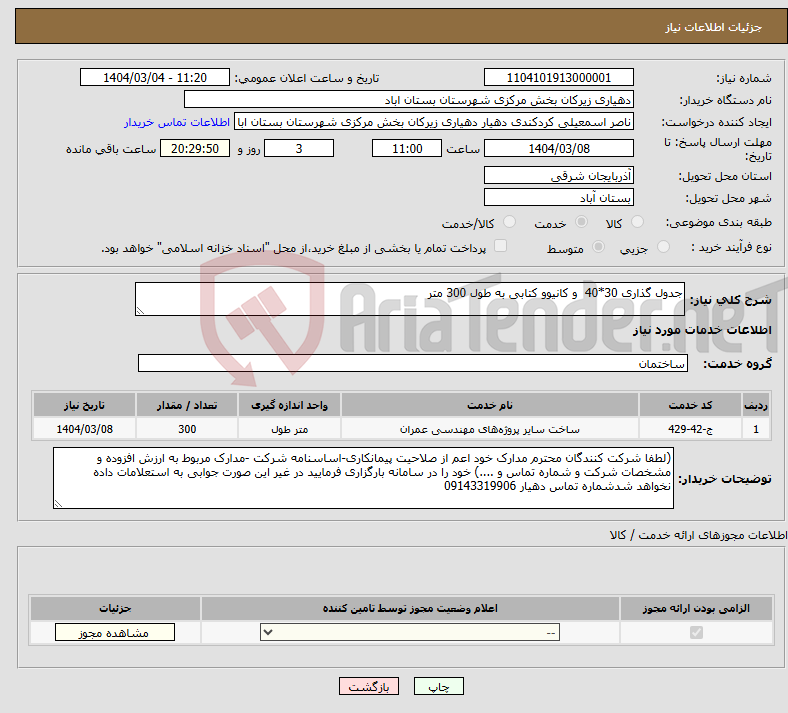Viewport: 788px width, 713px height.
Task: Click the remaining time field 20:29:50
Action: pyautogui.click(x=195, y=148)
